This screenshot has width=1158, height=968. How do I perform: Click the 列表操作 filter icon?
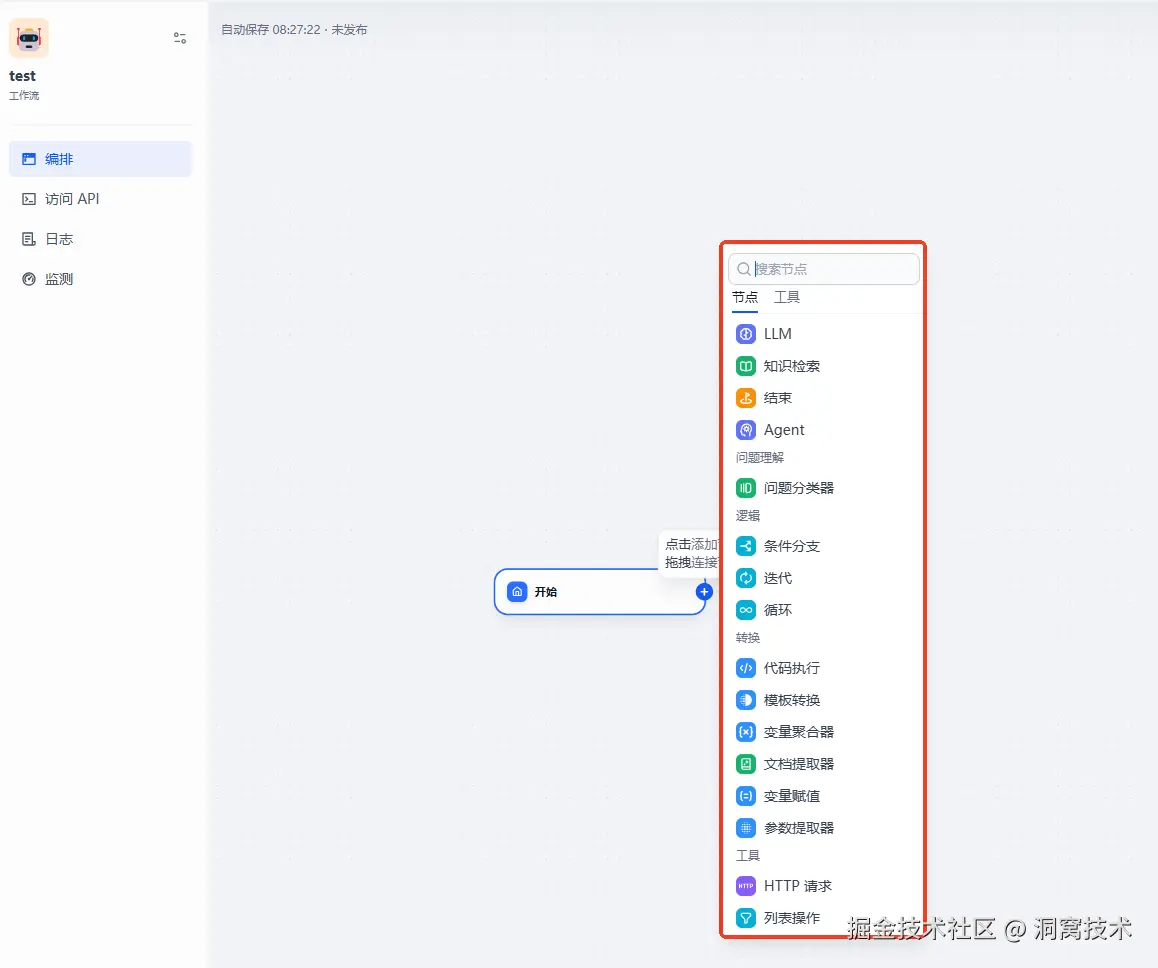[746, 918]
